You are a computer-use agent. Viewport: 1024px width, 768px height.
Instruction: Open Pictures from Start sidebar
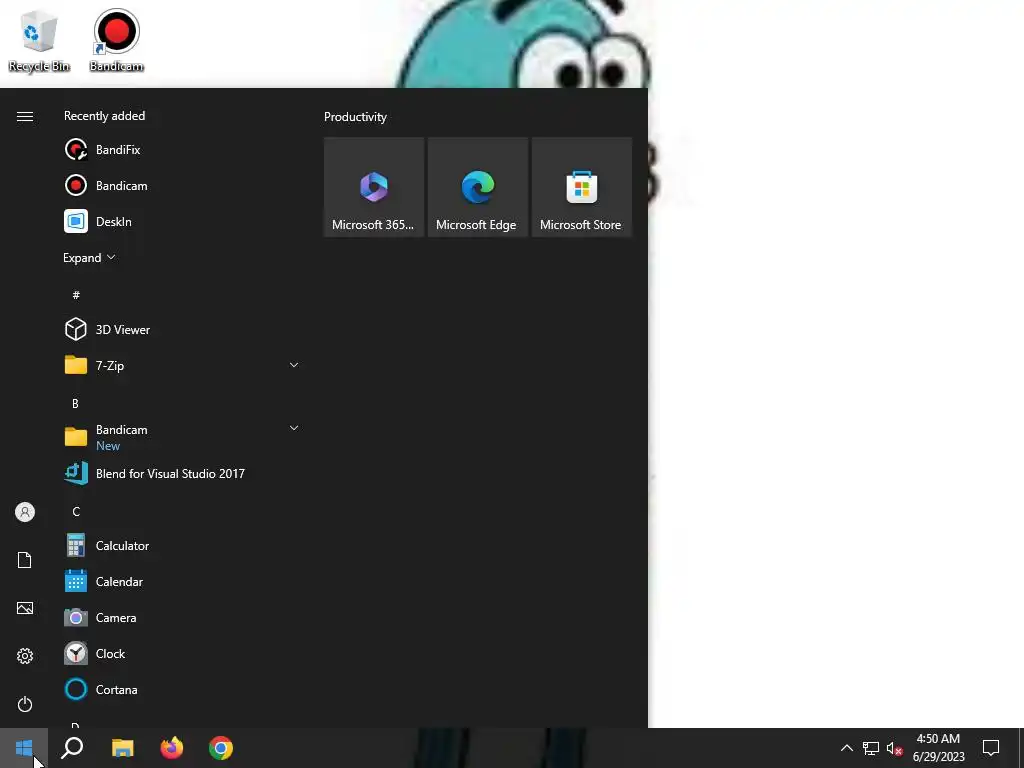[x=25, y=608]
